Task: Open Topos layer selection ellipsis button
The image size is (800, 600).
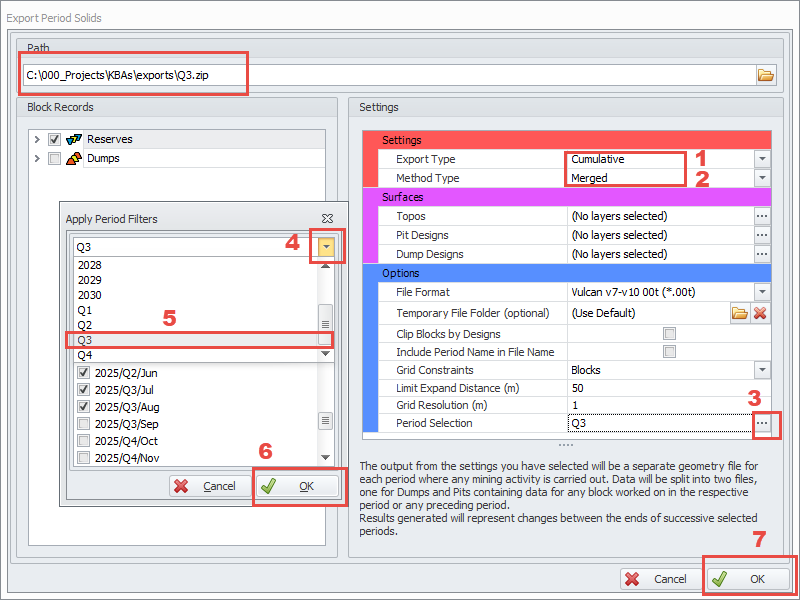Action: pos(762,216)
